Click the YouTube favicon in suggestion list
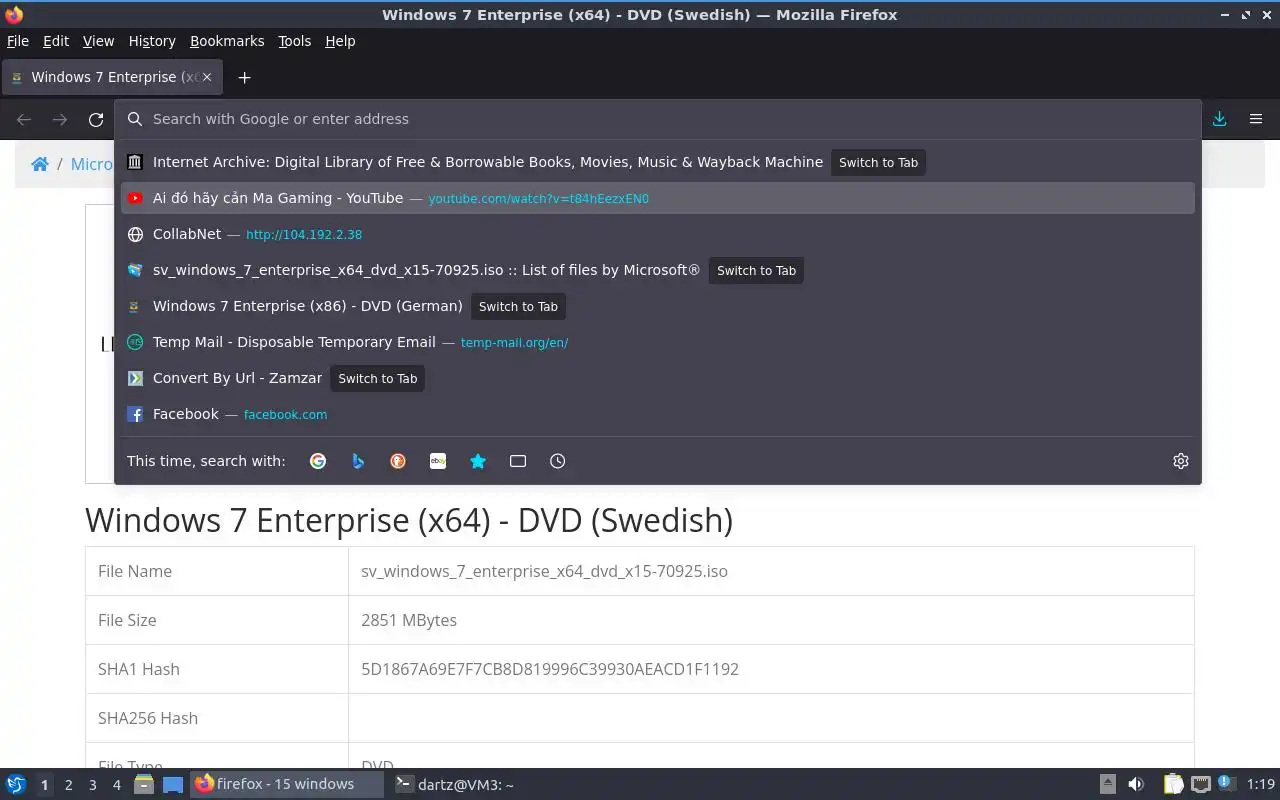 [135, 198]
